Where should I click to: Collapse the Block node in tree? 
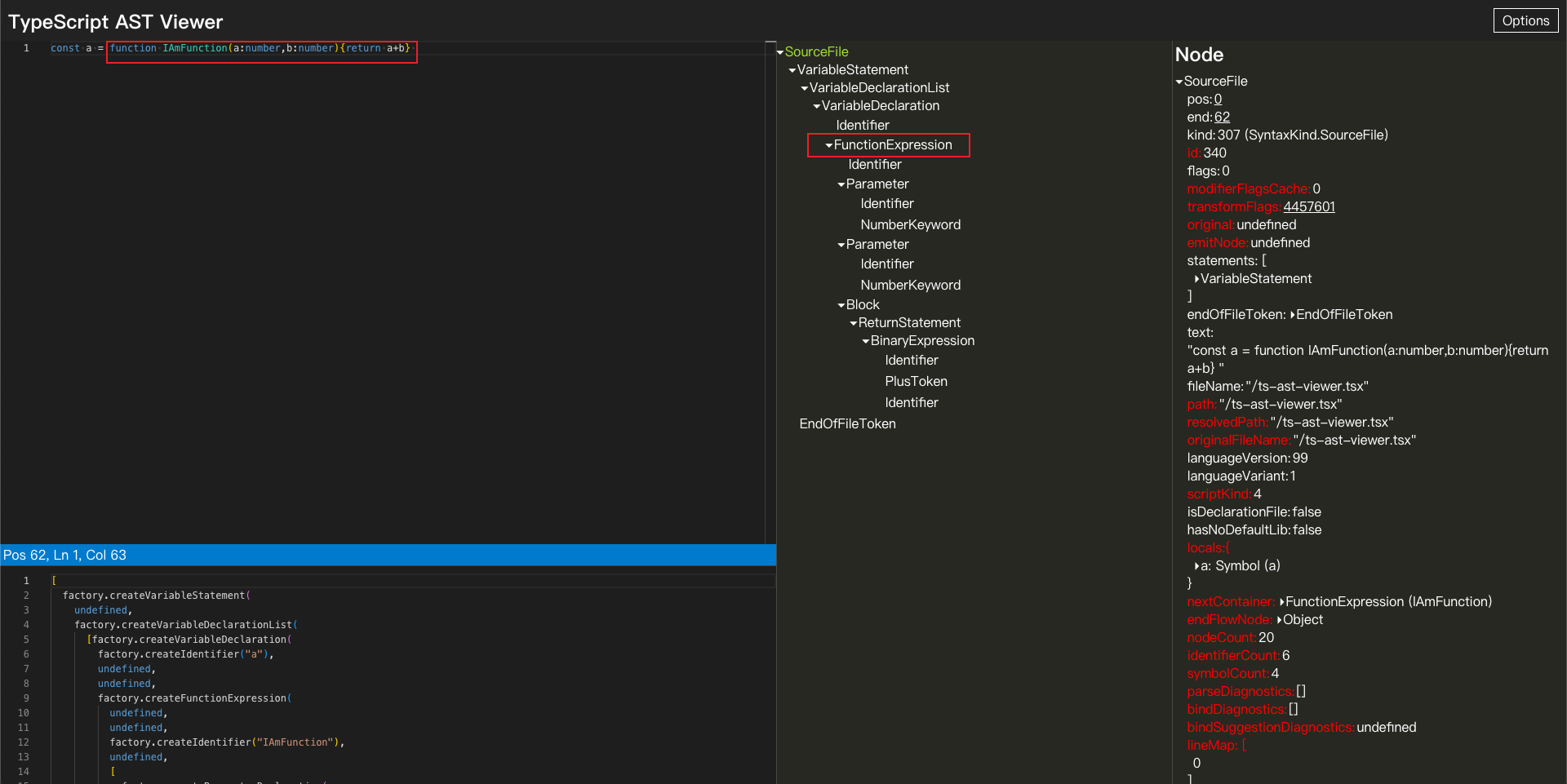[x=841, y=305]
